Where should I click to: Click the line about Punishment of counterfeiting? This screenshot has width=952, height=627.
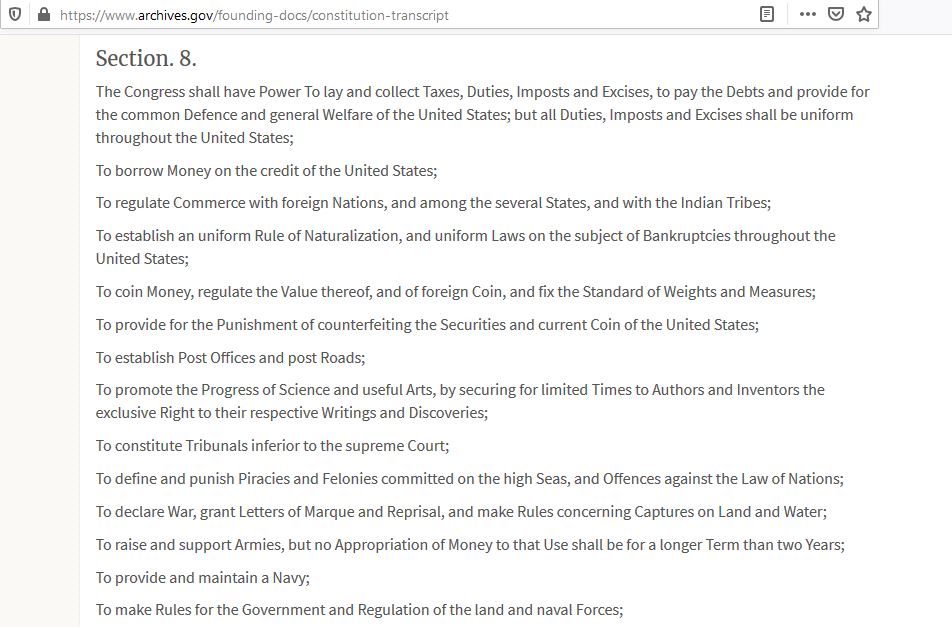[x=427, y=325]
